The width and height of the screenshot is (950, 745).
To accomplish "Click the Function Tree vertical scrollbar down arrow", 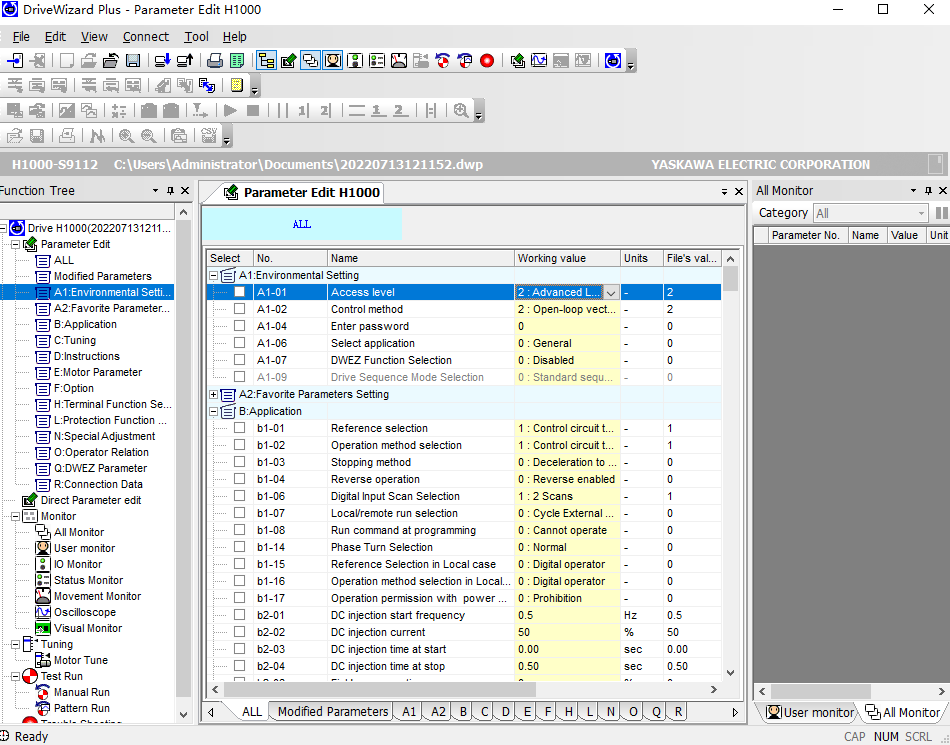I will pyautogui.click(x=183, y=715).
